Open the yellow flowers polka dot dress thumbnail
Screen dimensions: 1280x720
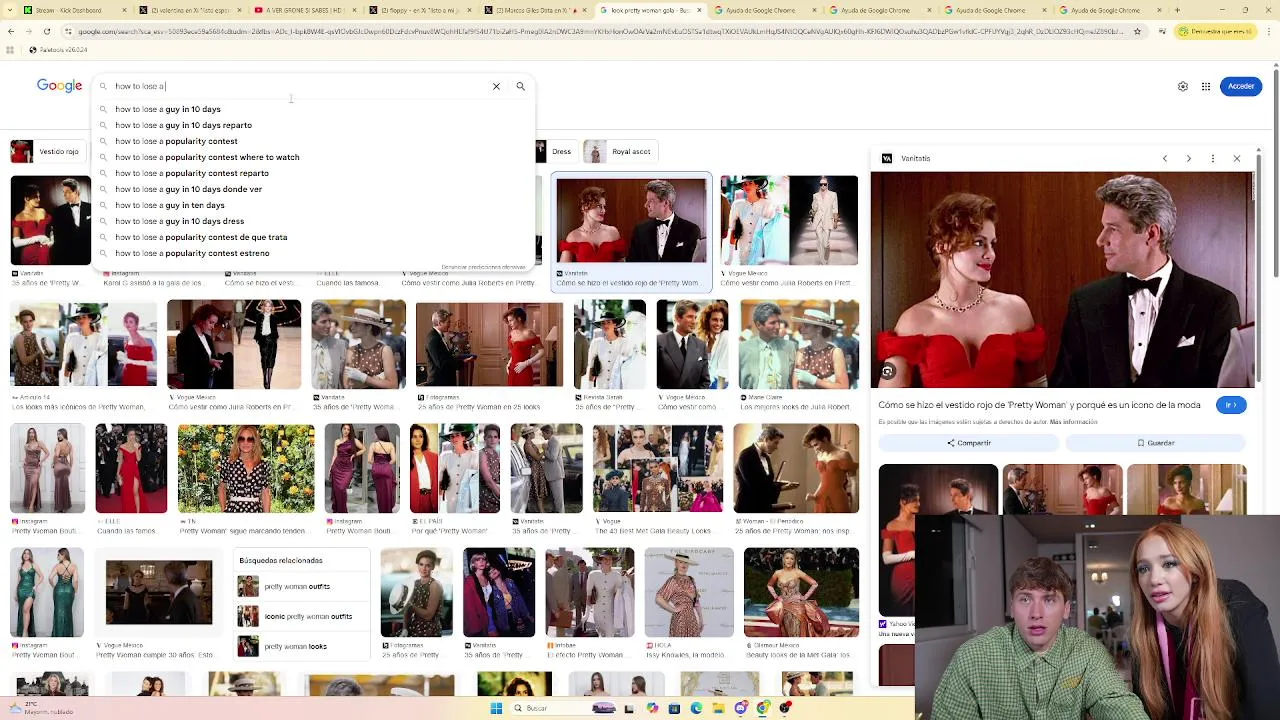point(246,469)
